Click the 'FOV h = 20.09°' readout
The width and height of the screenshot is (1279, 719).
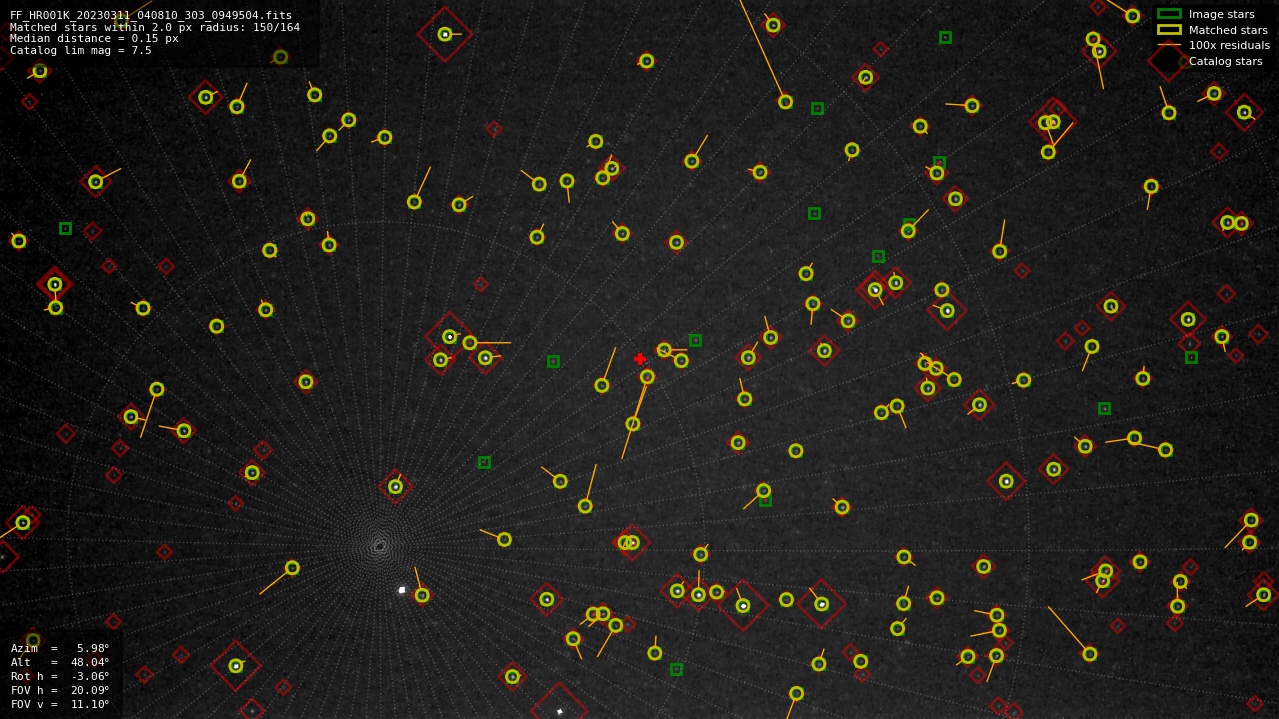(60, 690)
